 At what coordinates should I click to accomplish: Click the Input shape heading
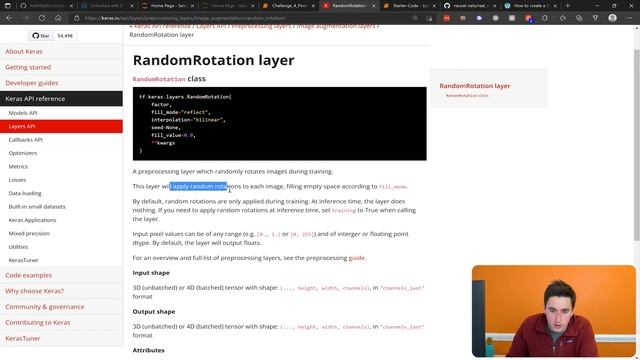(151, 273)
